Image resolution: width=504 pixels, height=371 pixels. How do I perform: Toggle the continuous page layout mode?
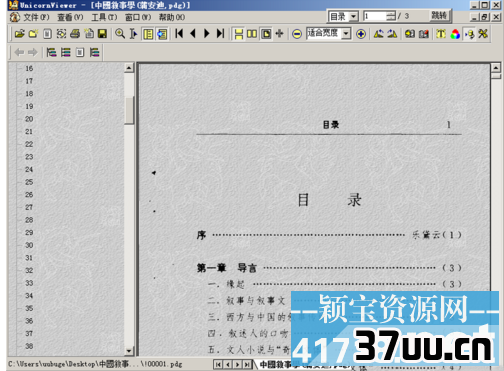(x=239, y=34)
